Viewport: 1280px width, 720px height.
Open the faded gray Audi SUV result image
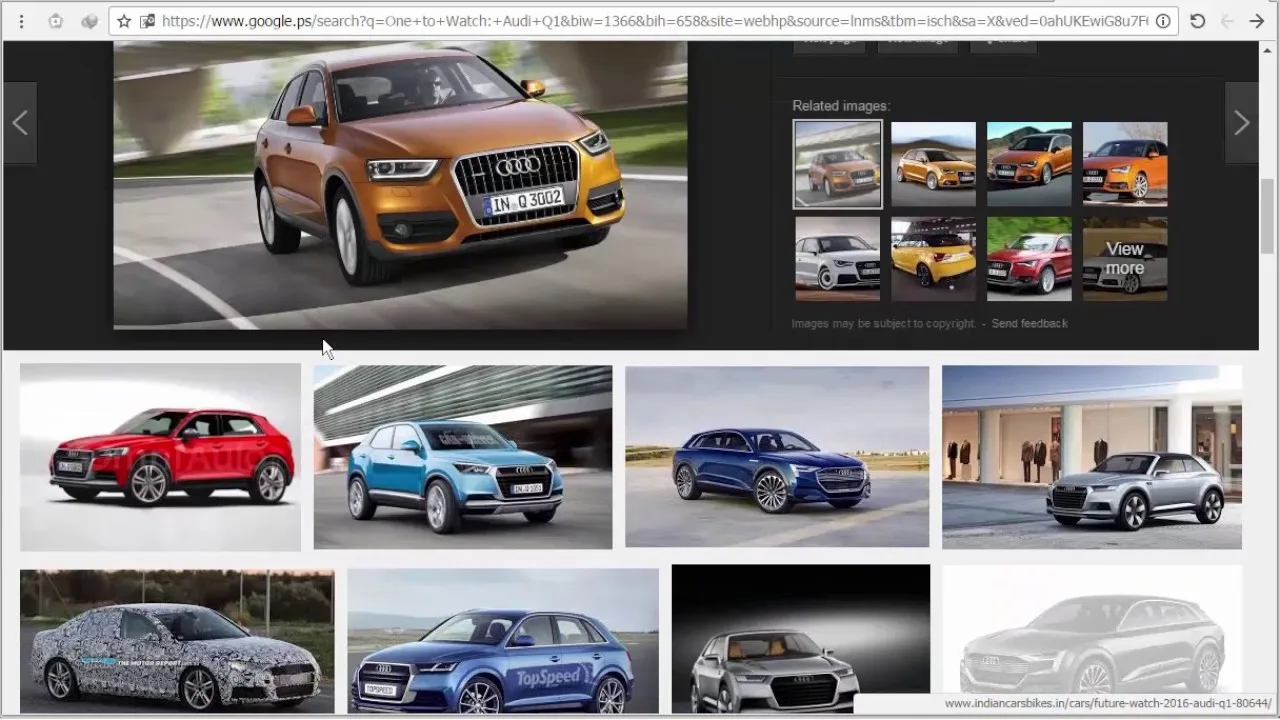tap(1092, 630)
